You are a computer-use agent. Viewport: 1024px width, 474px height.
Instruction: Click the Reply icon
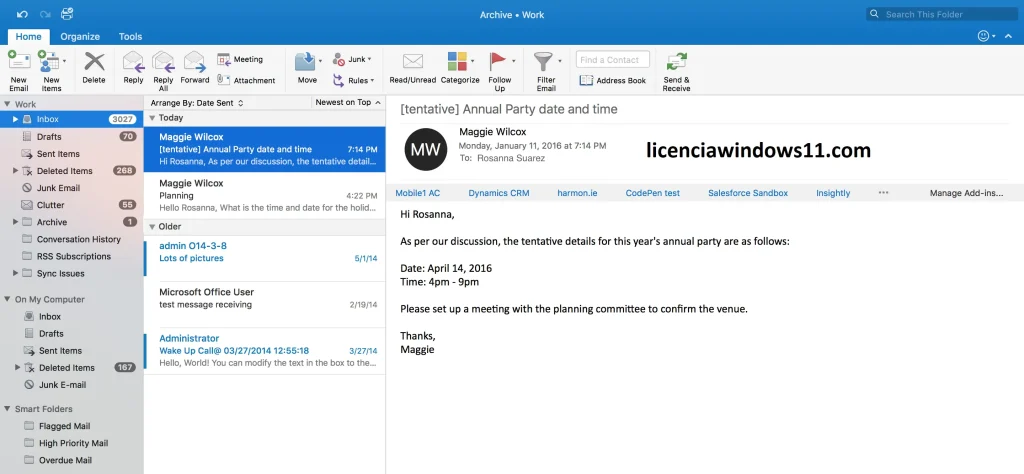(133, 63)
